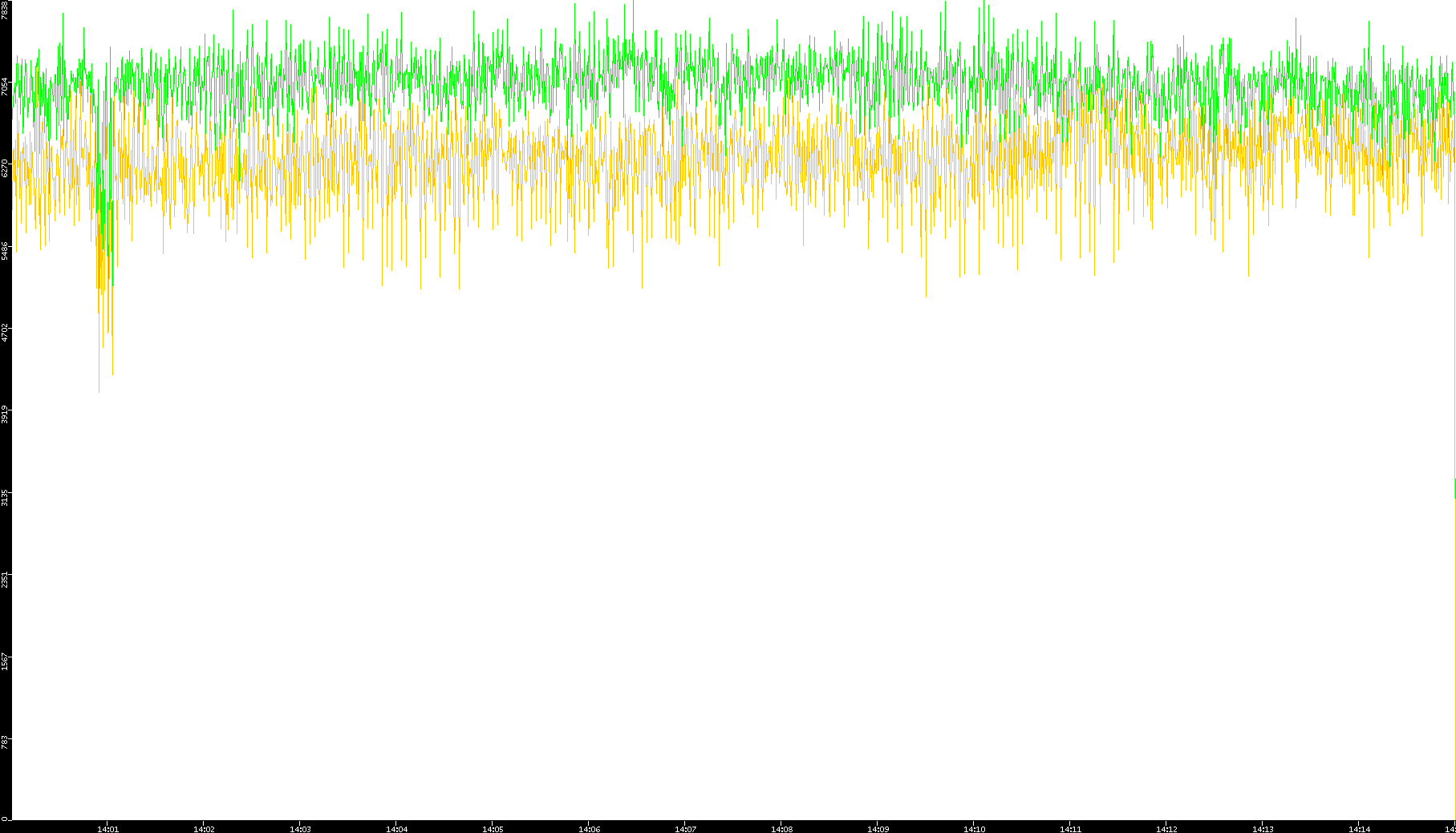This screenshot has width=1456, height=833.
Task: Click the 7838 maximum value label
Action: coord(6,10)
